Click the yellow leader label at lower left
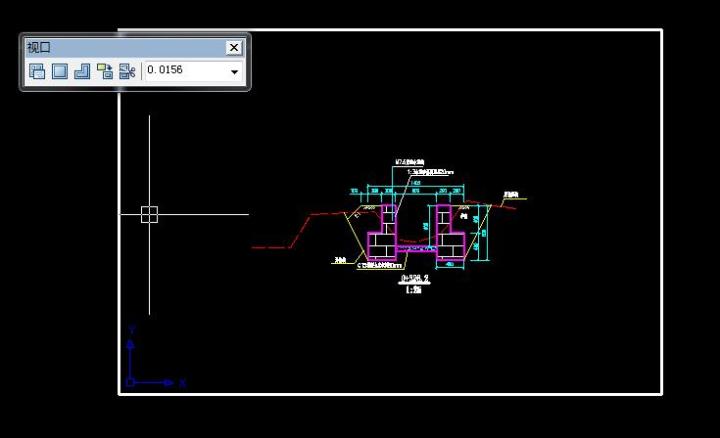The image size is (720, 438). [x=340, y=261]
